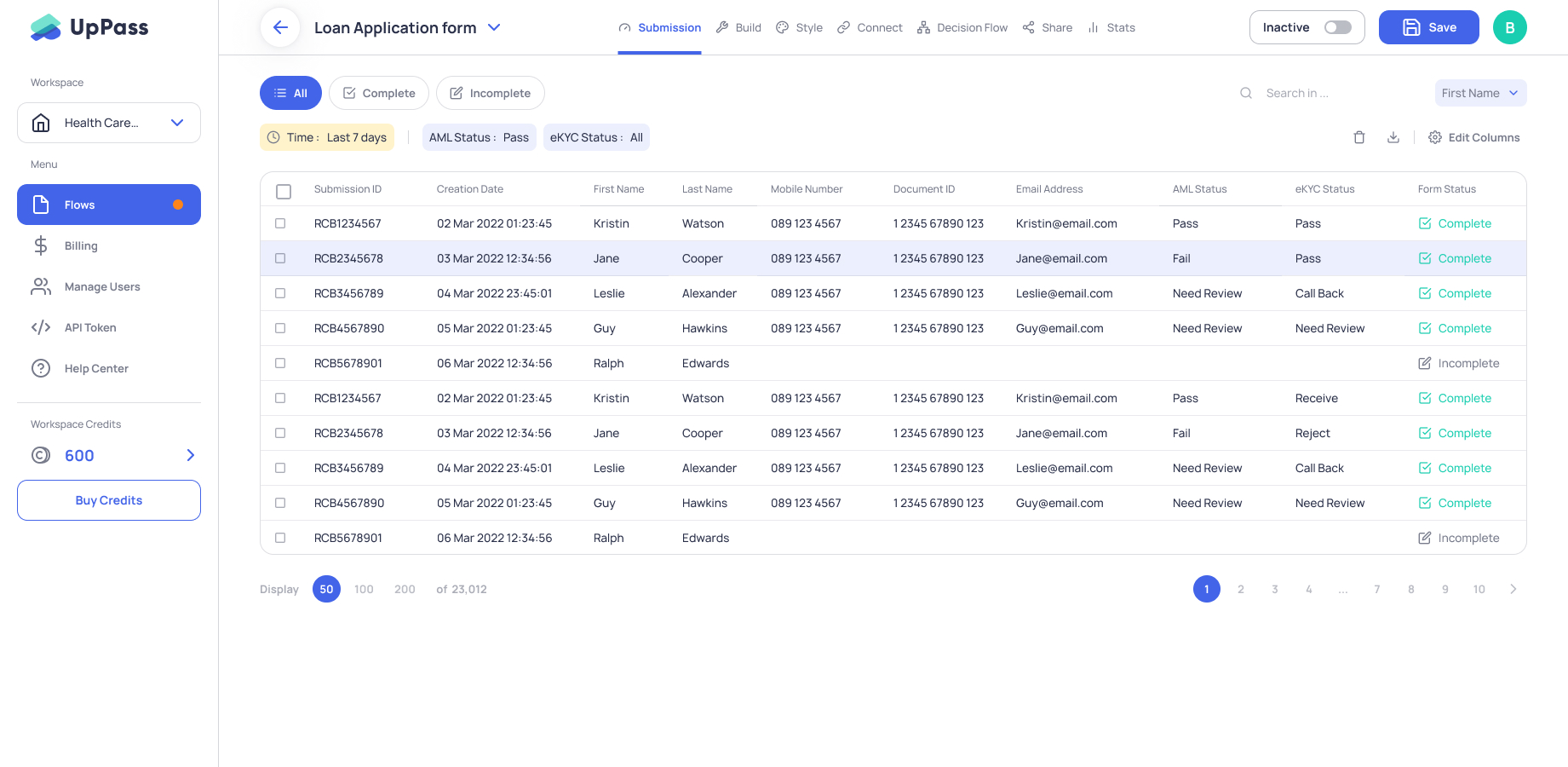Click the 600 credits value

tap(79, 455)
